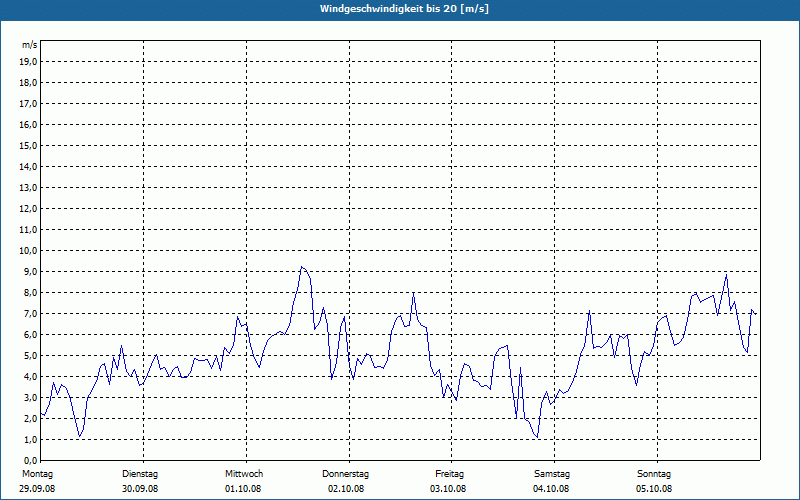Click the 1,0 axis value
The height and width of the screenshot is (500, 800).
(x=30, y=439)
